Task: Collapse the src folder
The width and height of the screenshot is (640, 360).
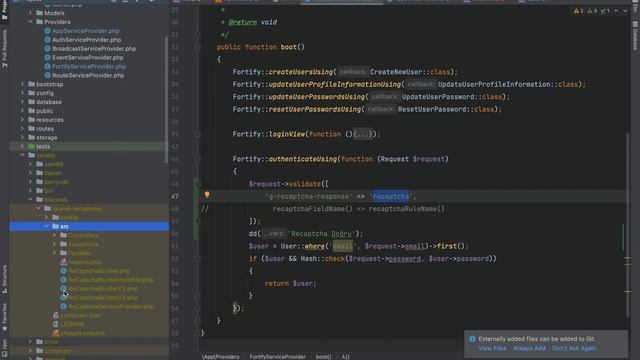Action: (46, 226)
